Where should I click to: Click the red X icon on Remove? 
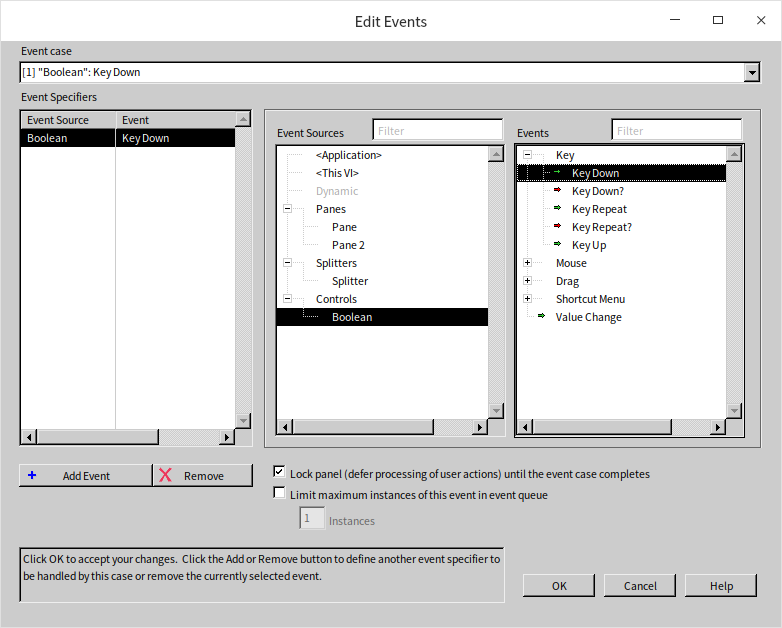pos(165,476)
